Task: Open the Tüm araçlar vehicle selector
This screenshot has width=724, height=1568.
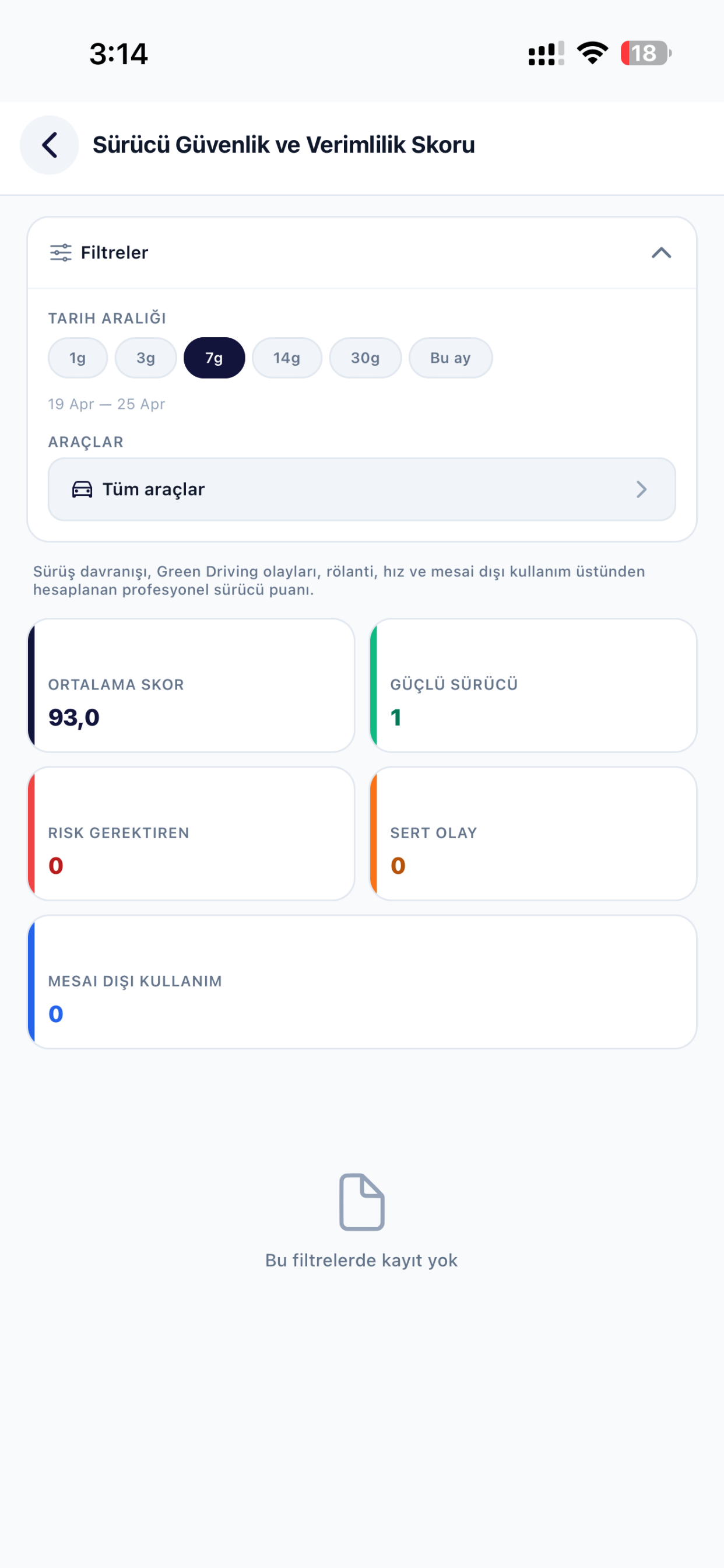Action: tap(361, 489)
